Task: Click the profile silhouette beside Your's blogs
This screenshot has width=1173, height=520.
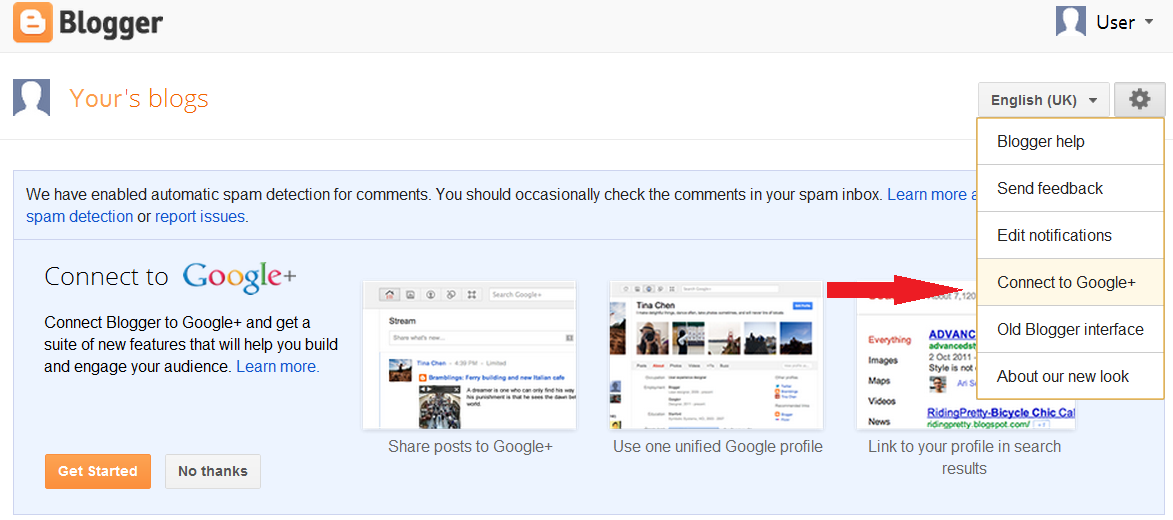Action: pyautogui.click(x=31, y=98)
